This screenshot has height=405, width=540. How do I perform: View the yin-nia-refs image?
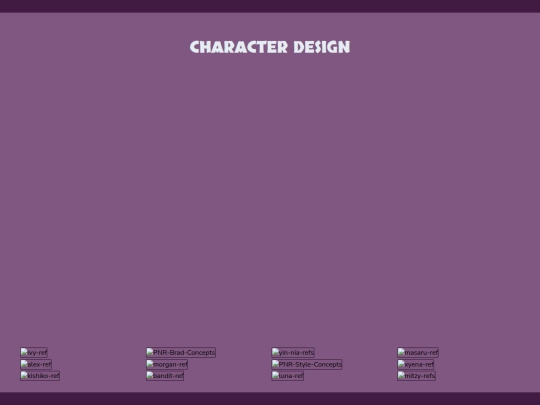pos(293,352)
